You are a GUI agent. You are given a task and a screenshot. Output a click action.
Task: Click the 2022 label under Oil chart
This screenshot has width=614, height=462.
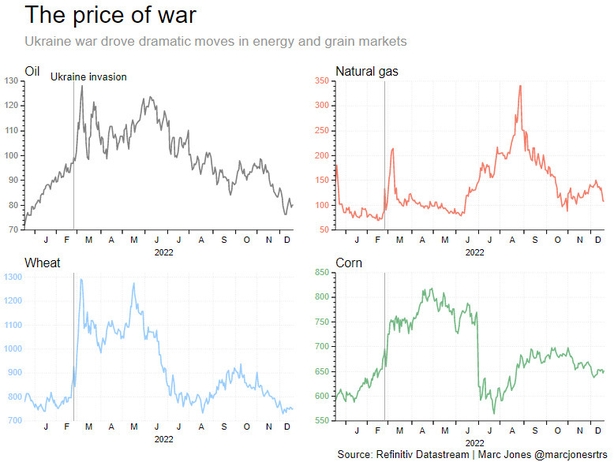click(164, 253)
